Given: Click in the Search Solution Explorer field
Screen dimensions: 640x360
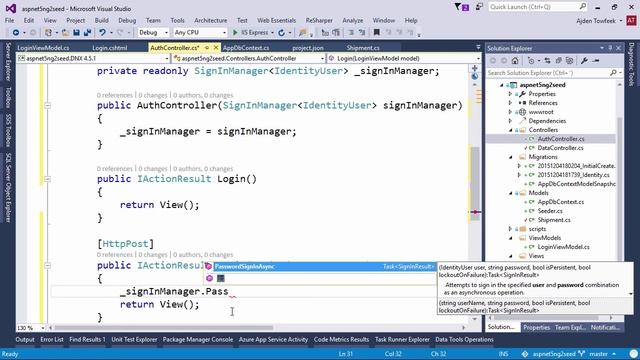Looking at the screenshot, I should point(547,73).
